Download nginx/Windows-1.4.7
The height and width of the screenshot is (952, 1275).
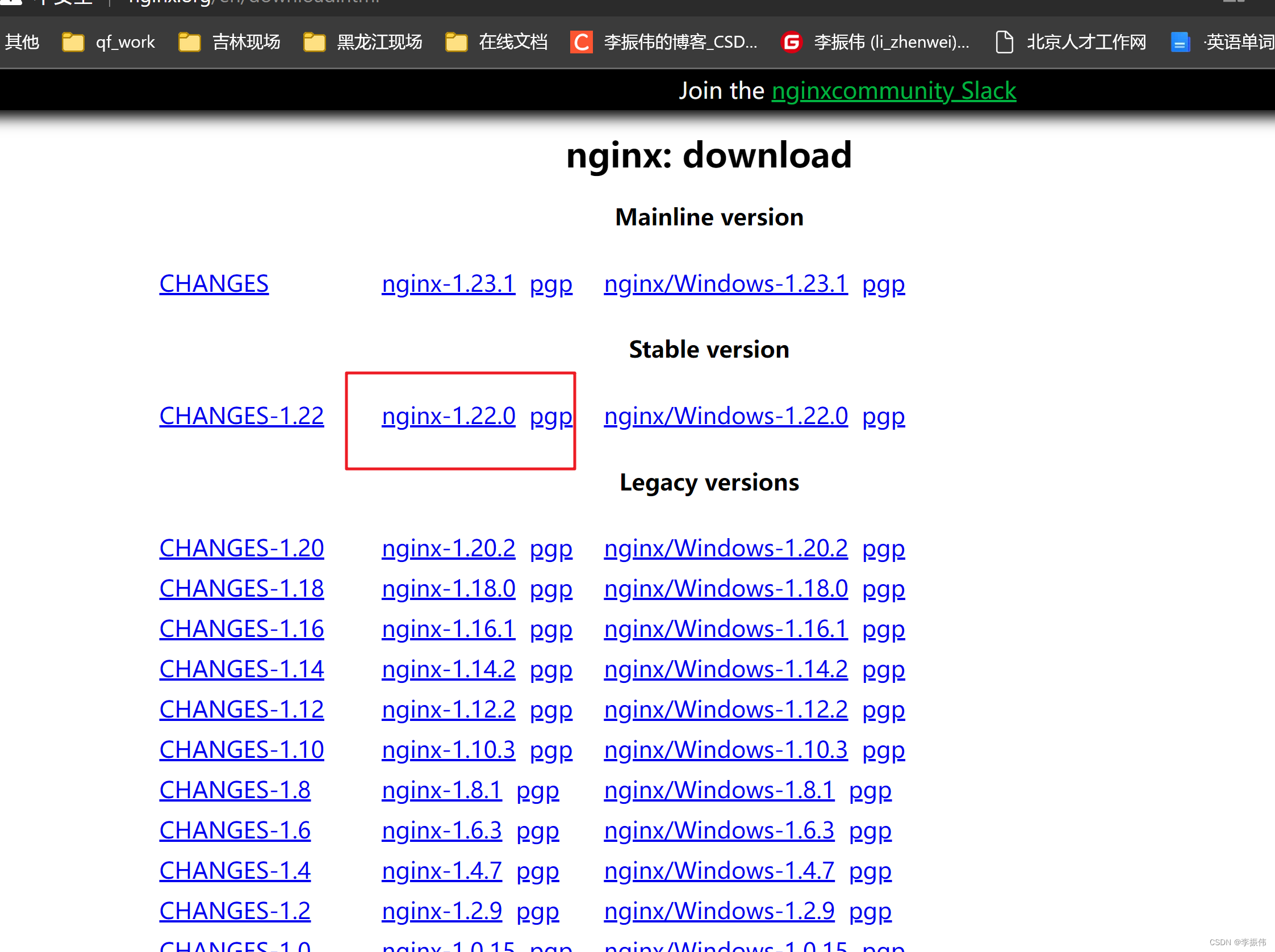[x=720, y=871]
